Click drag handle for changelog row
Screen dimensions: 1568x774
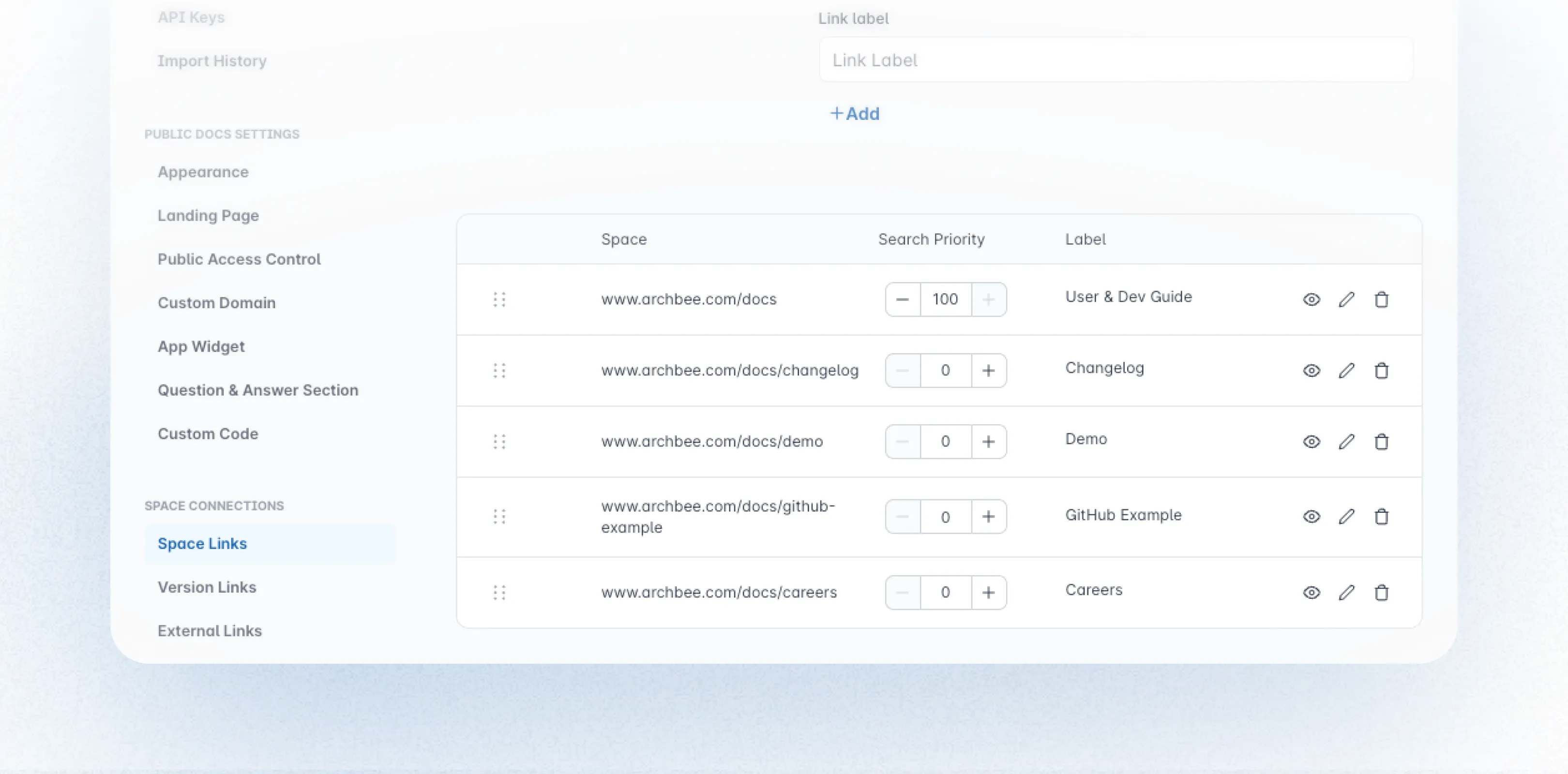click(499, 371)
